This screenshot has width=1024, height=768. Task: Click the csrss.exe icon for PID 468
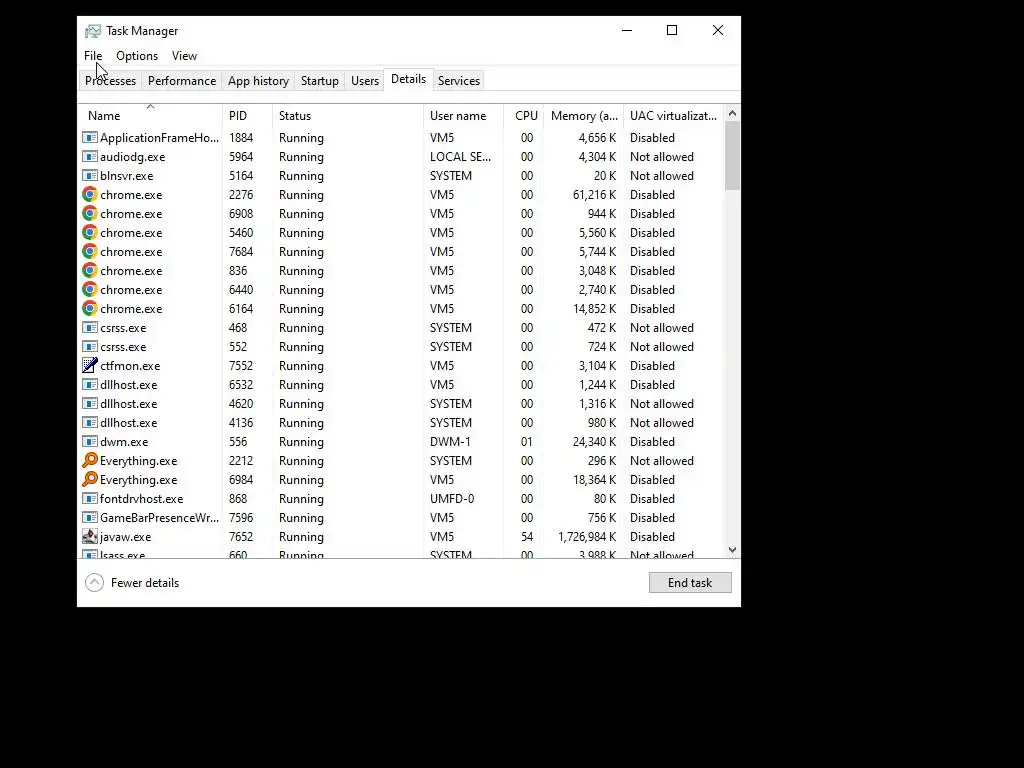(x=90, y=328)
